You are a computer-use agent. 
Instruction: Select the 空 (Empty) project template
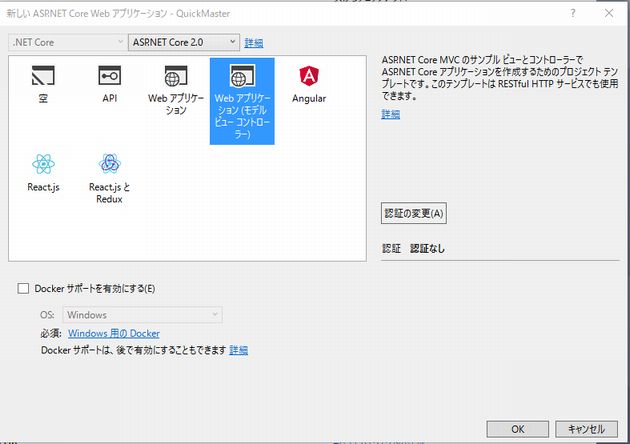point(43,84)
